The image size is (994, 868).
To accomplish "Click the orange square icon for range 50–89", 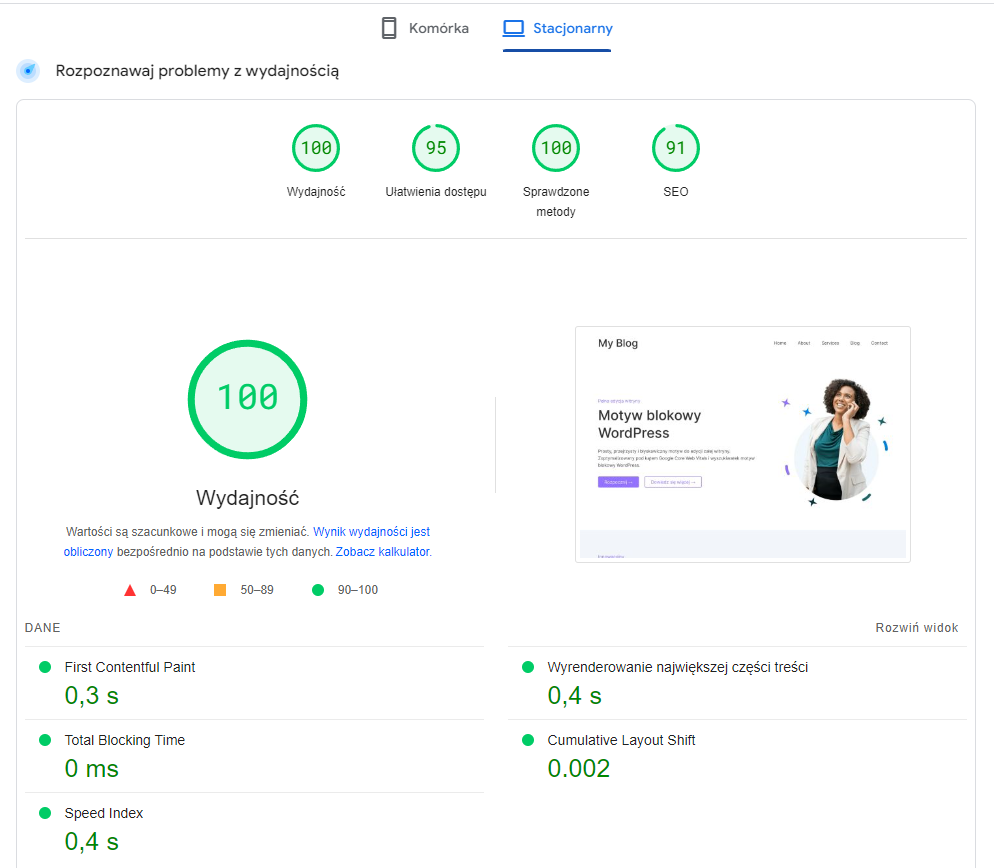I will (220, 589).
